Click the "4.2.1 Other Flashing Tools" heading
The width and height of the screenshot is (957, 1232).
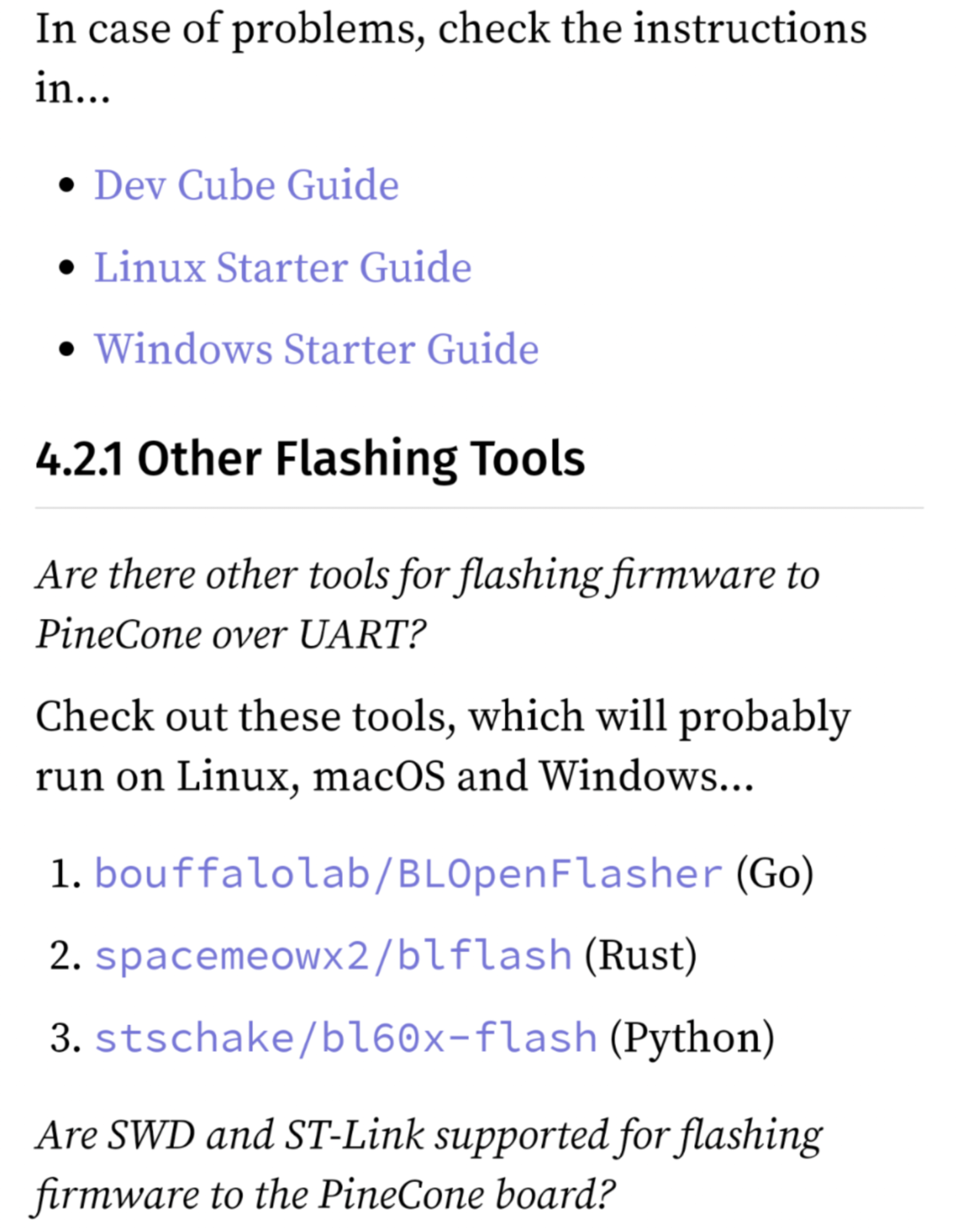311,459
